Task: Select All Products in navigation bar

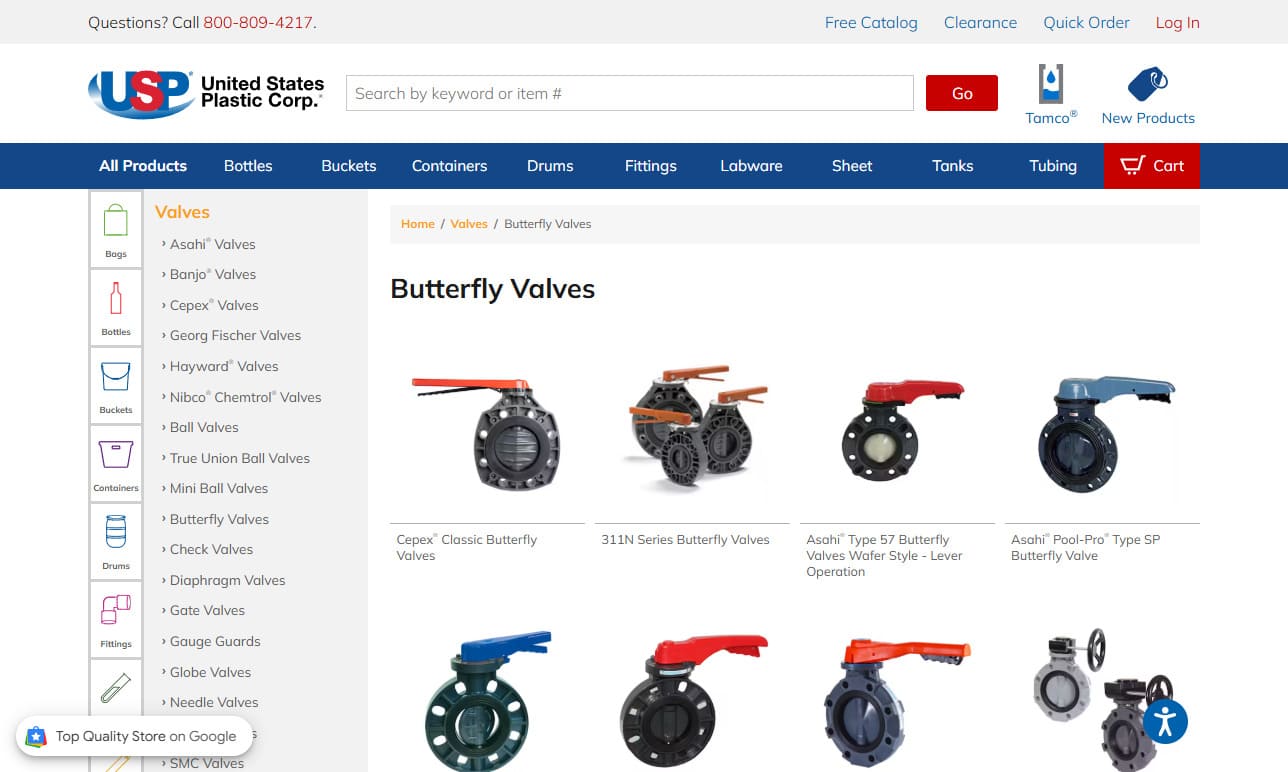Action: 143,166
